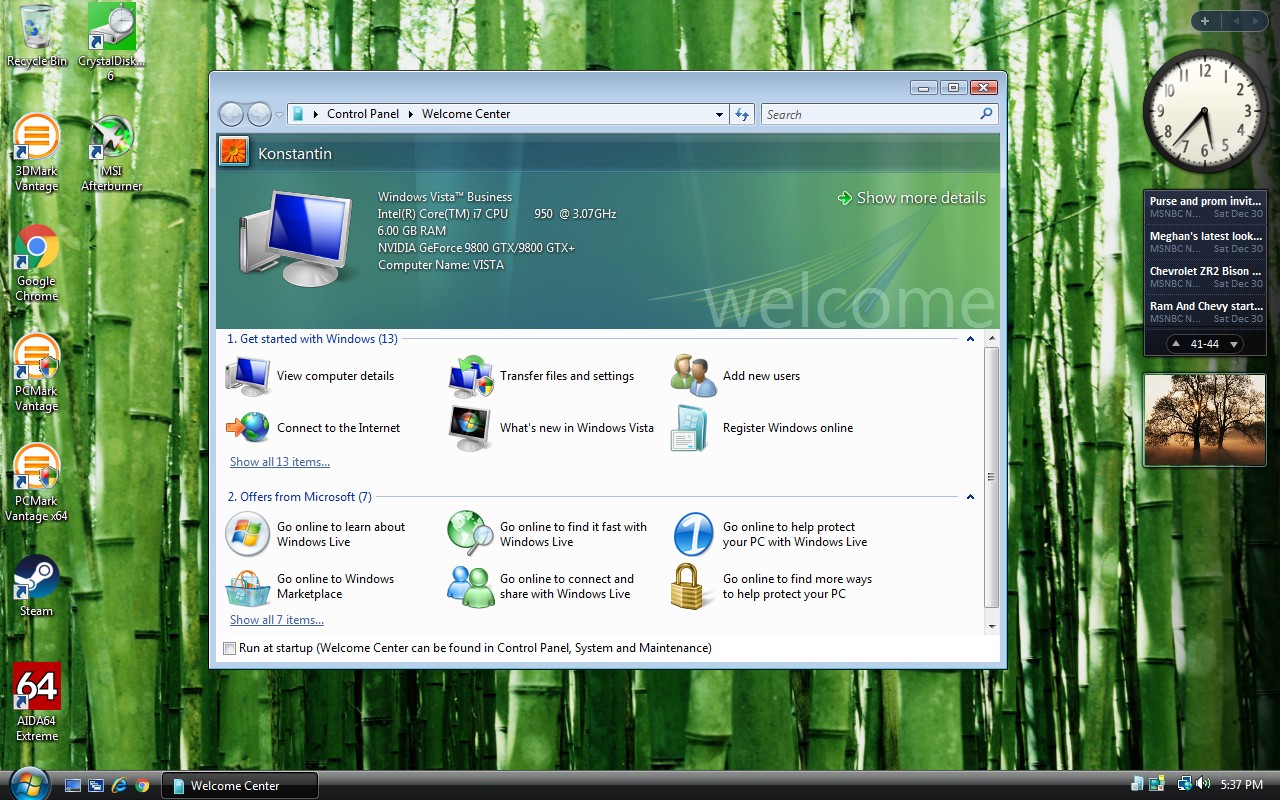1280x800 pixels.
Task: Launch Chrome from the Quick Launch bar
Action: [x=143, y=786]
